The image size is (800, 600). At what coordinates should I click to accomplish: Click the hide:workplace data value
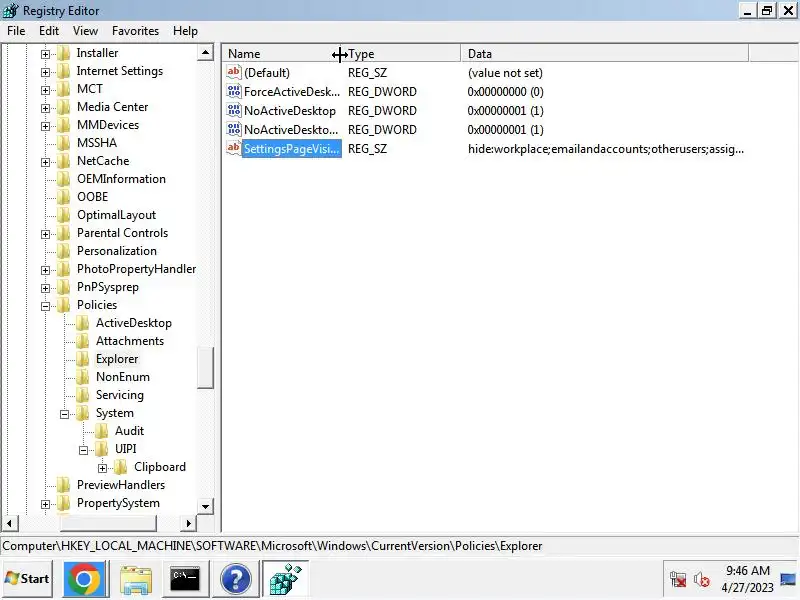tap(606, 149)
